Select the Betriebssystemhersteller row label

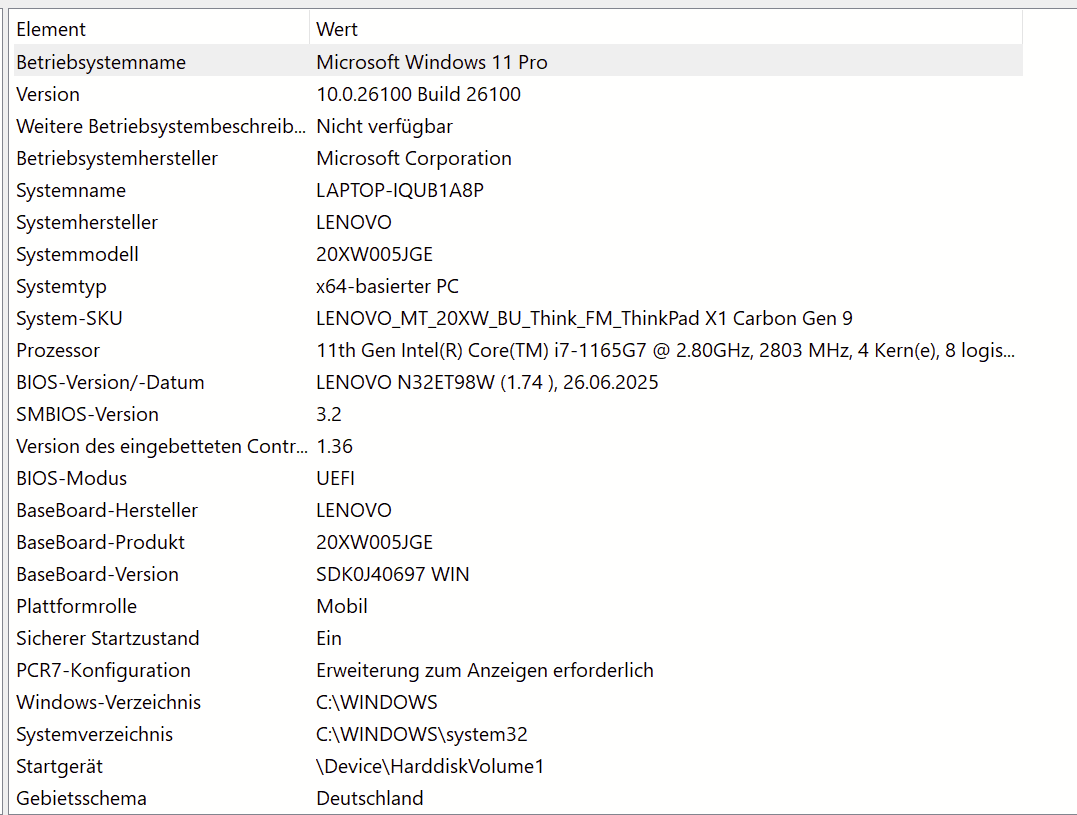pyautogui.click(x=117, y=159)
